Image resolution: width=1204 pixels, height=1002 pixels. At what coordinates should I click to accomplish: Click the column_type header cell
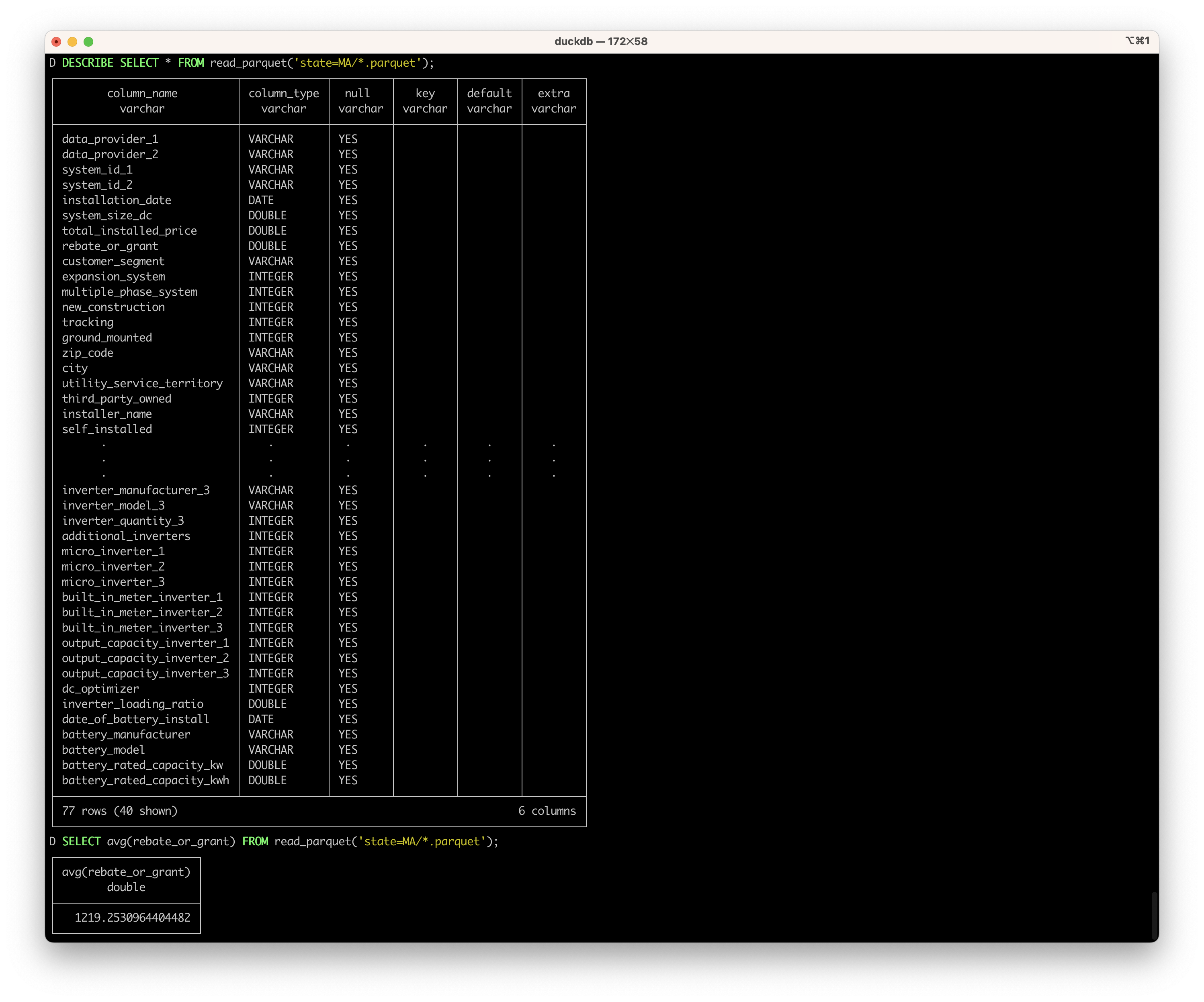click(x=283, y=101)
